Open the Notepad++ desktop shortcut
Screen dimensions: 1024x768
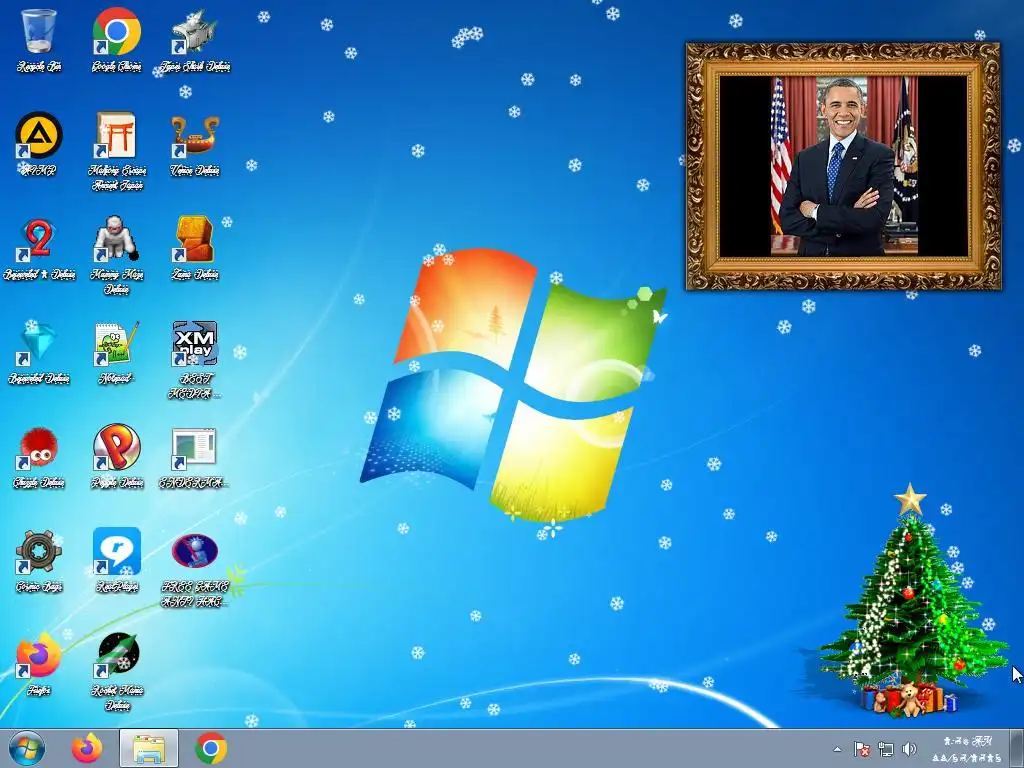pos(116,353)
